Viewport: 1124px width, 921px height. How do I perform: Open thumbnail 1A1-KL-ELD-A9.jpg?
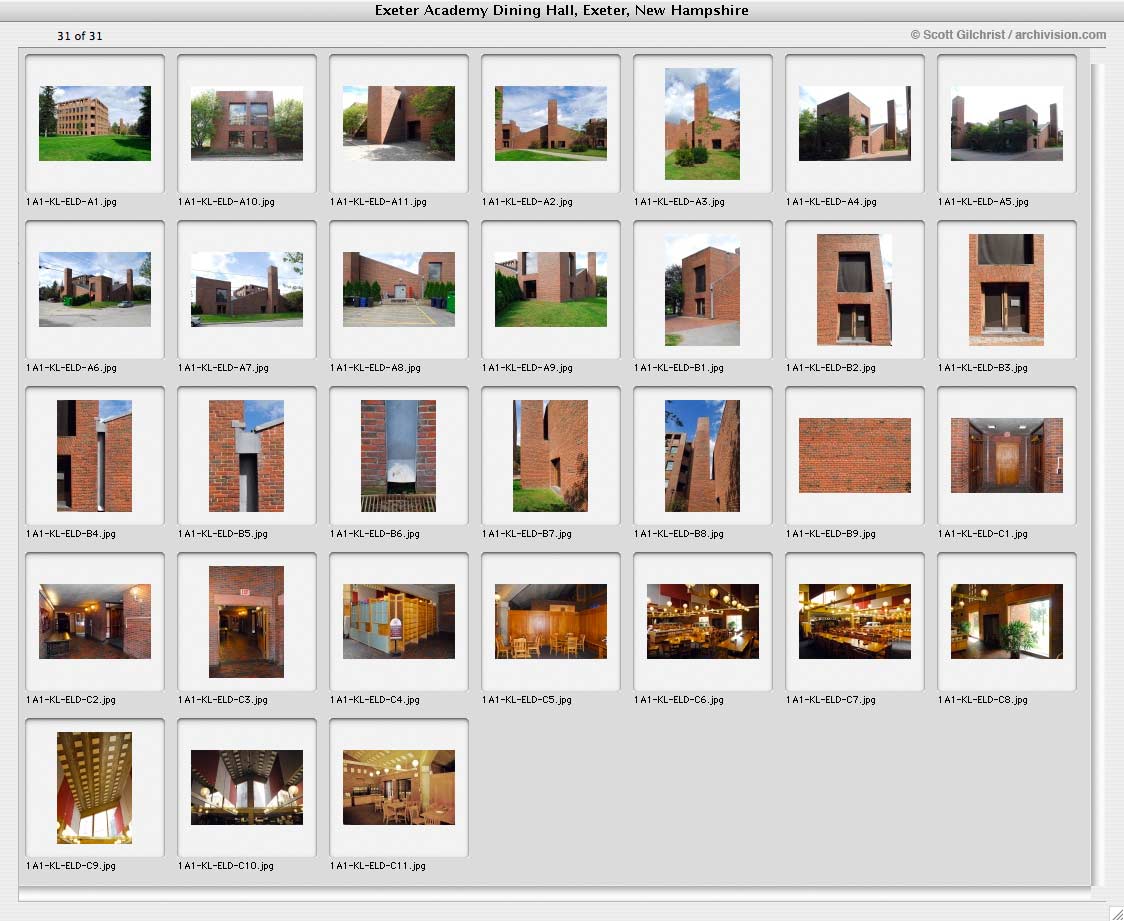click(551, 290)
